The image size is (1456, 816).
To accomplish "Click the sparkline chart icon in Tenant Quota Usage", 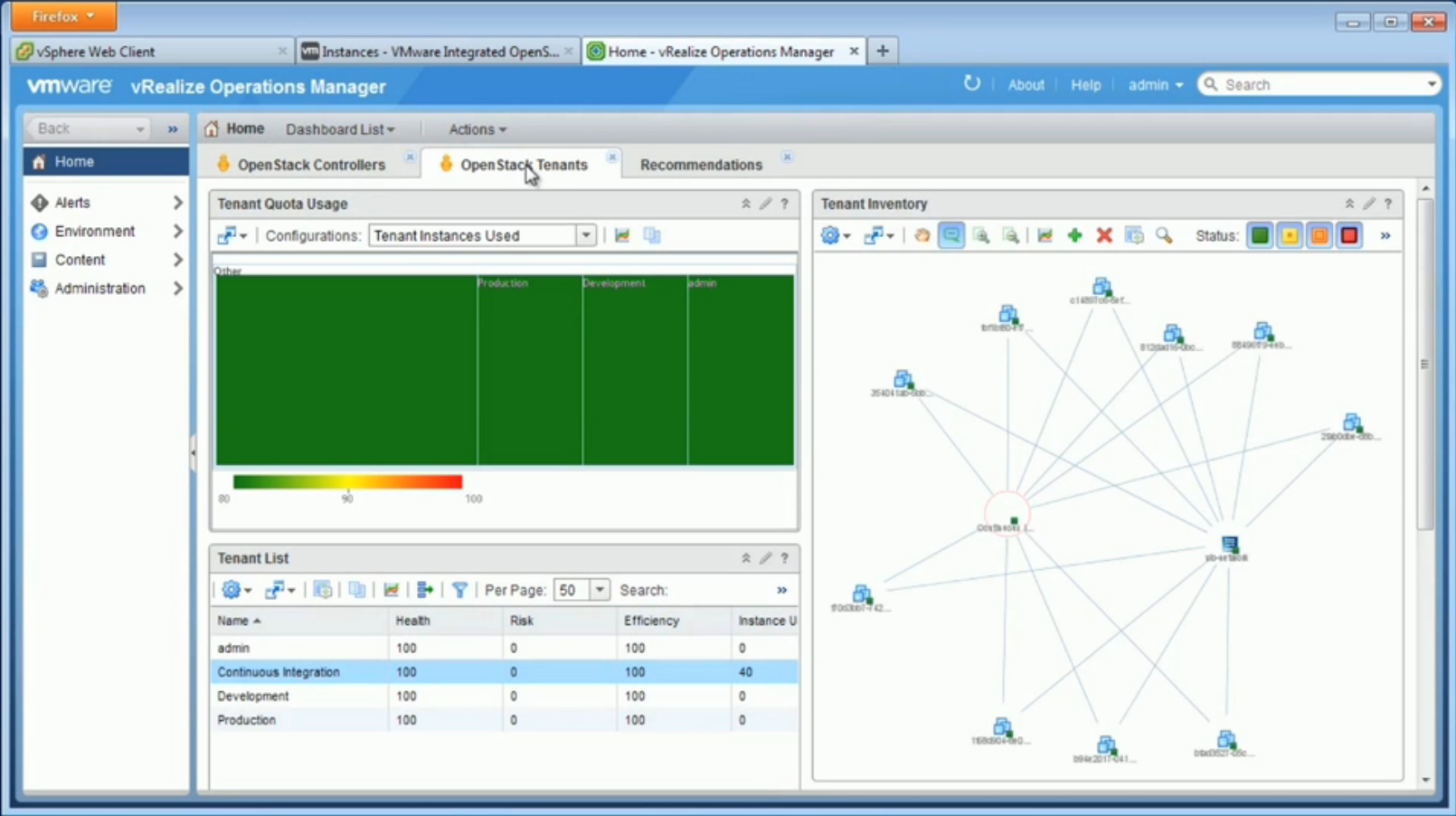I will tap(622, 236).
